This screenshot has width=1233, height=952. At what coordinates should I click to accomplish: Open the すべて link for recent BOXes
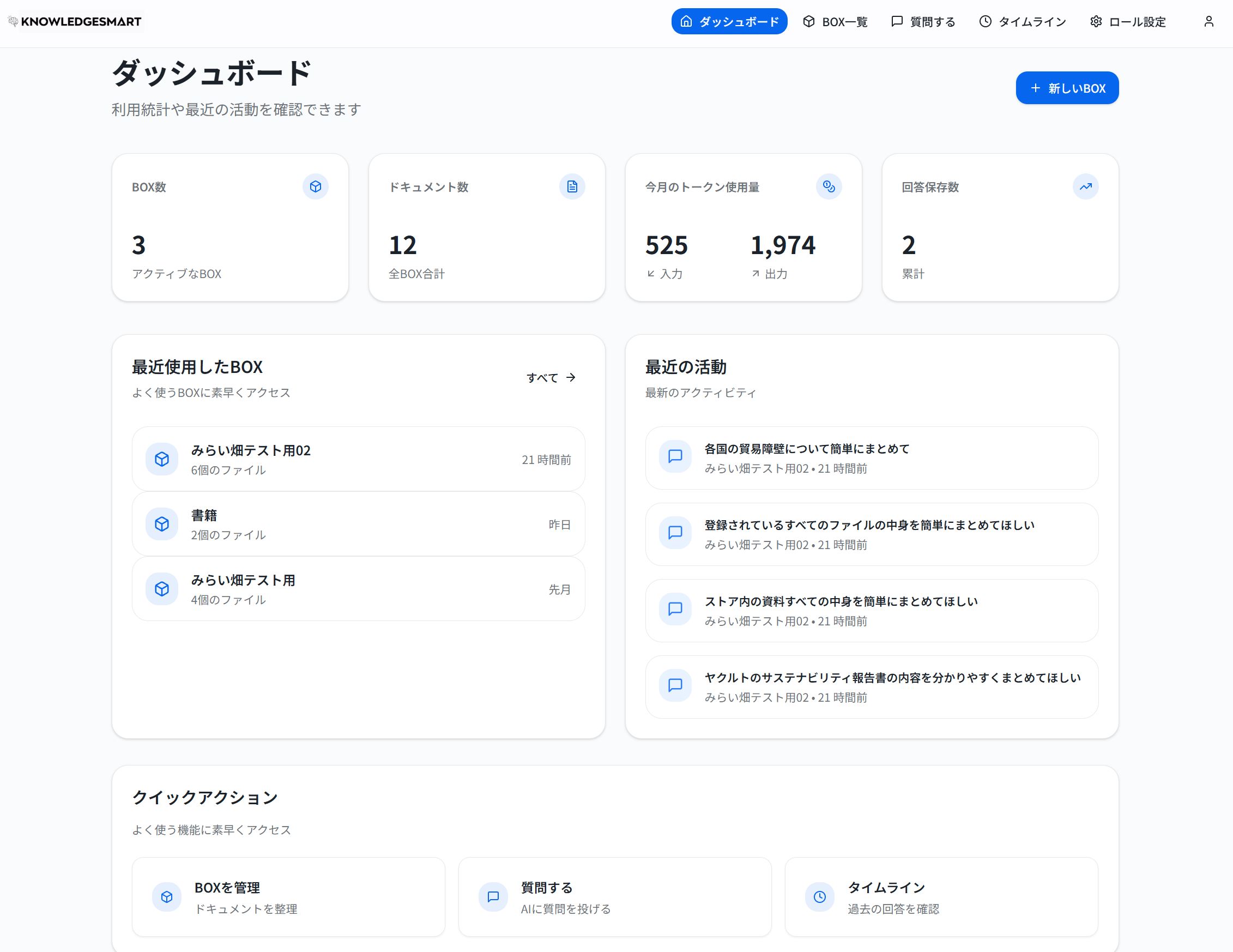click(x=551, y=377)
